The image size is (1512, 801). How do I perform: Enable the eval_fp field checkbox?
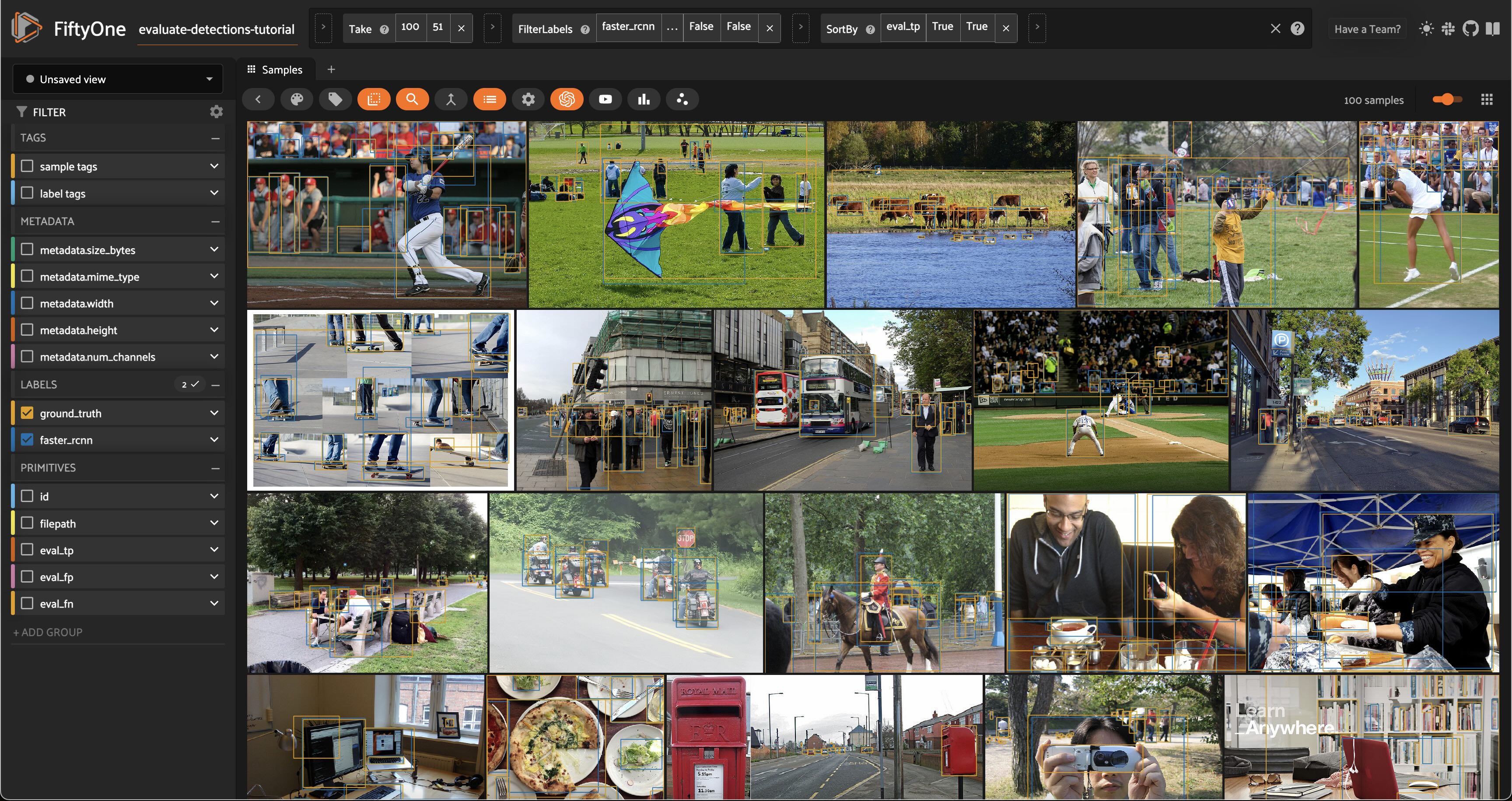tap(27, 576)
